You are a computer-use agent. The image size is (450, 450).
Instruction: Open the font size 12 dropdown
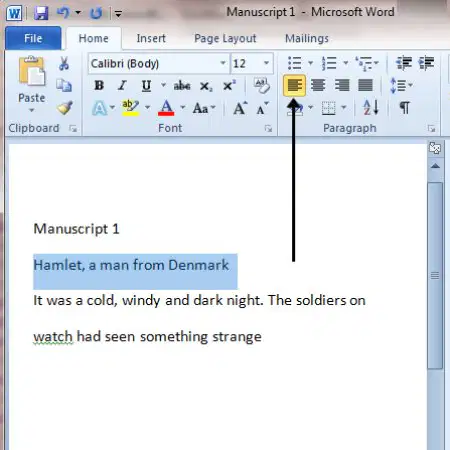[x=266, y=63]
